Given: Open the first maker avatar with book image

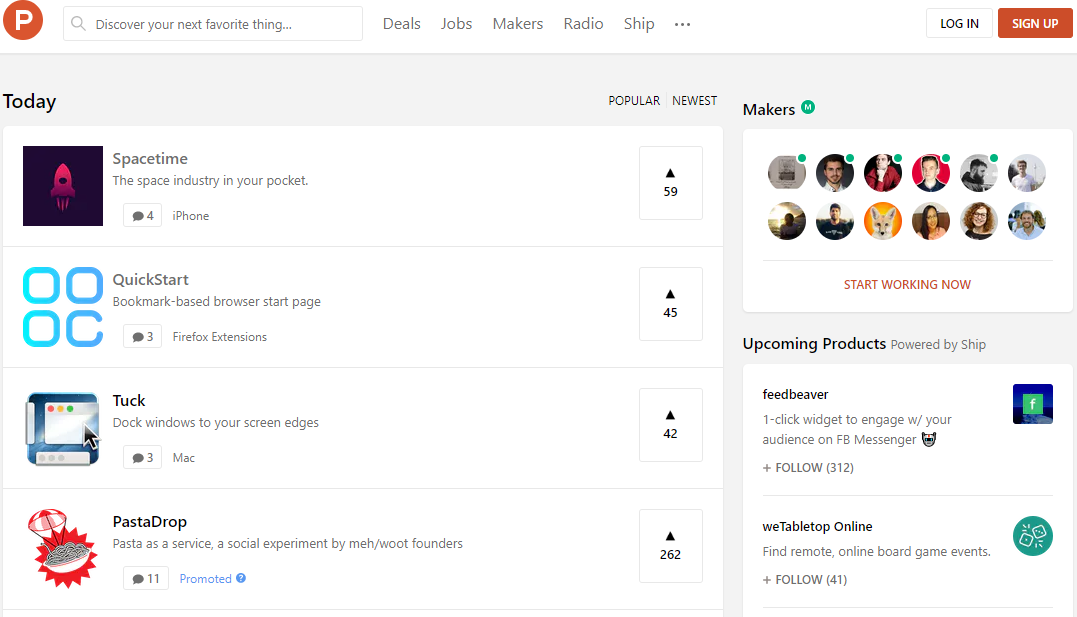Looking at the screenshot, I should (x=786, y=172).
